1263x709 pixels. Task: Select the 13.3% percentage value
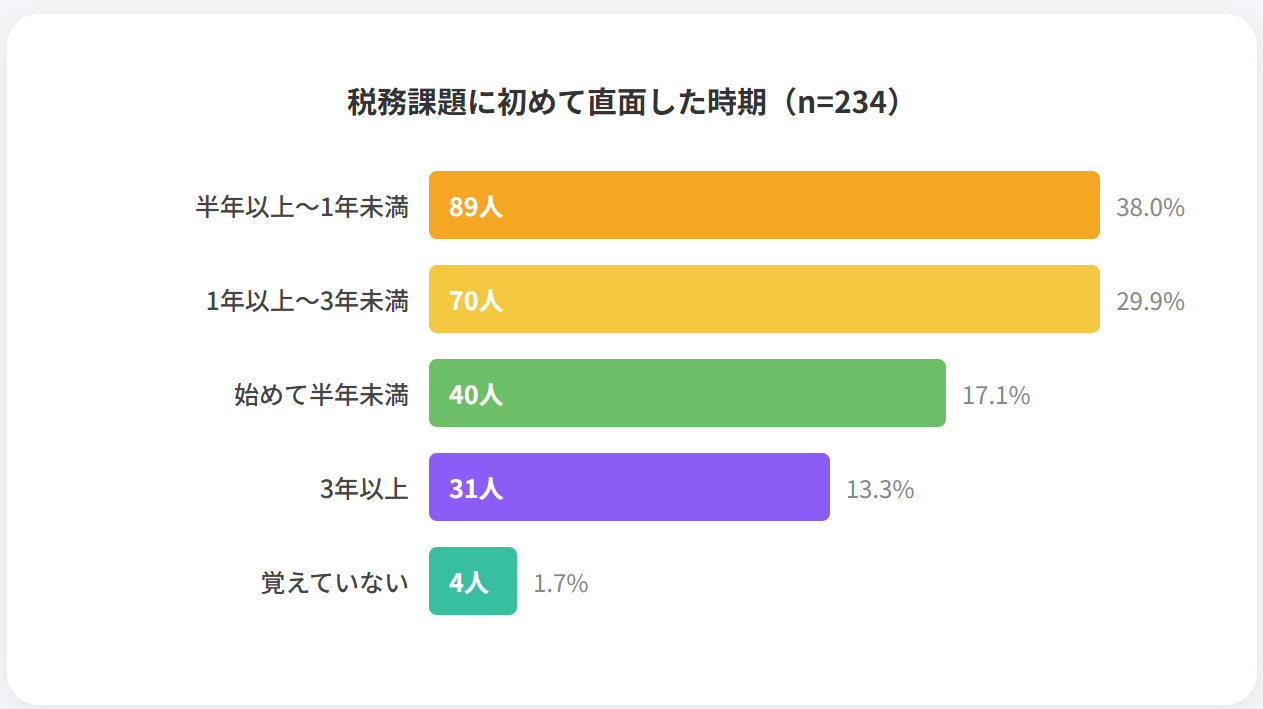pos(880,490)
